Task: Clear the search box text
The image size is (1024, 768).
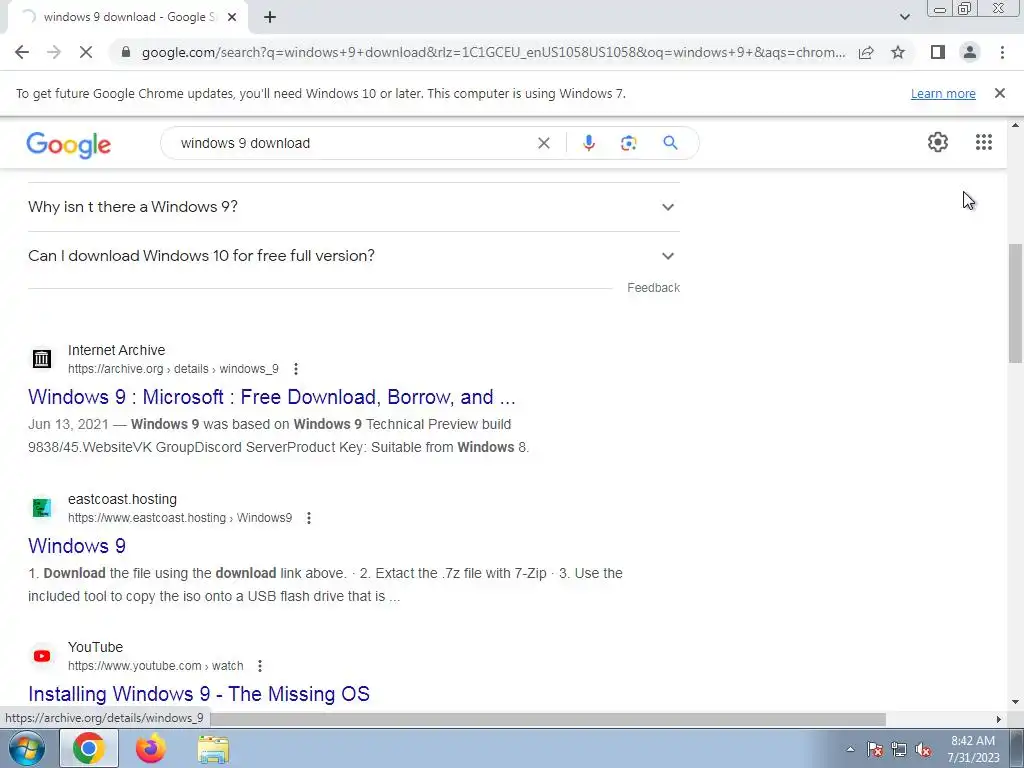Action: click(543, 143)
